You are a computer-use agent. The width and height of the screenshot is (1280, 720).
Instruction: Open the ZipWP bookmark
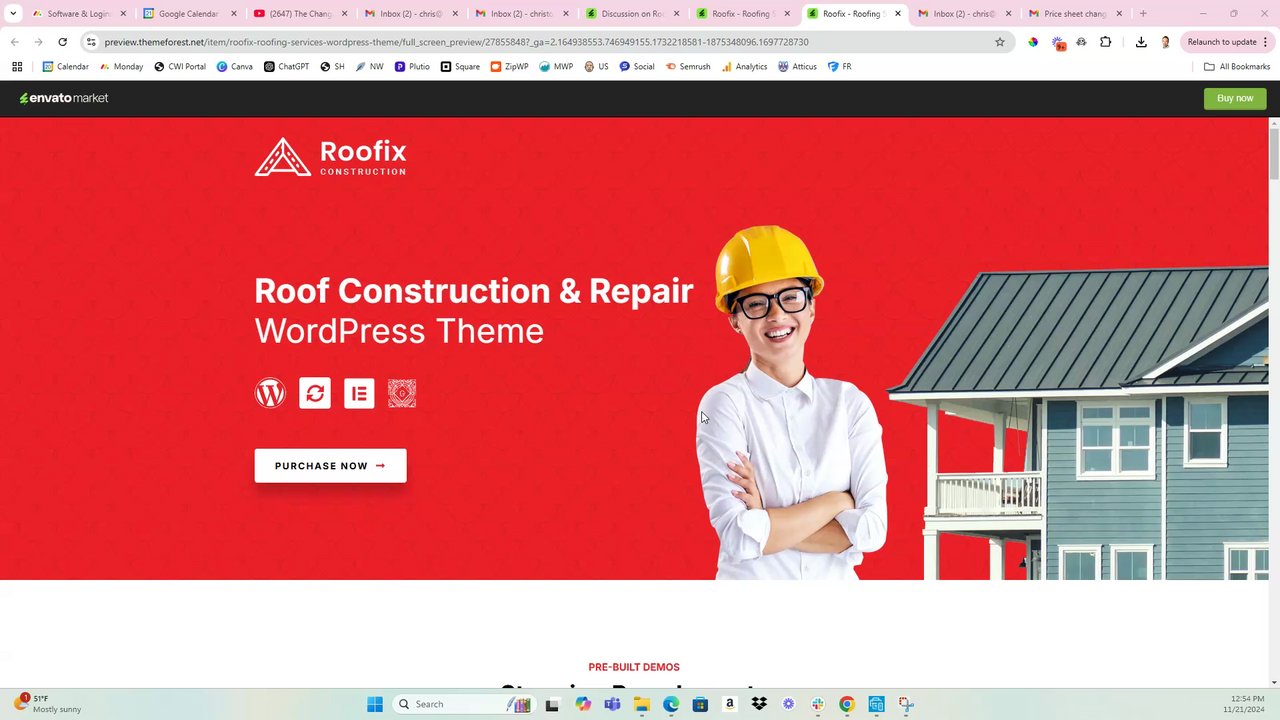click(x=509, y=66)
